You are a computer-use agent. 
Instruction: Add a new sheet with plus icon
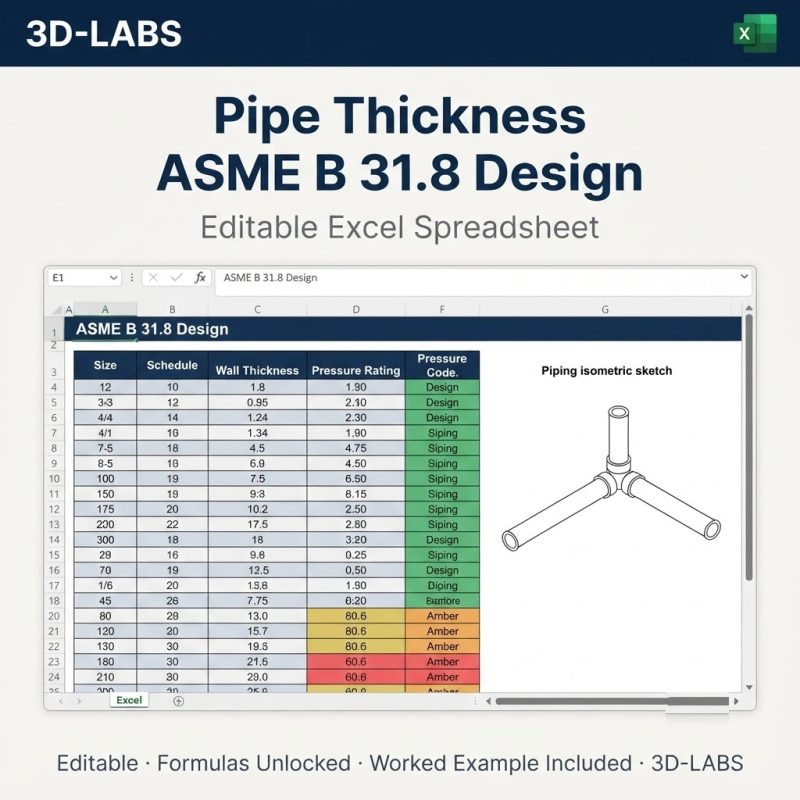(178, 701)
